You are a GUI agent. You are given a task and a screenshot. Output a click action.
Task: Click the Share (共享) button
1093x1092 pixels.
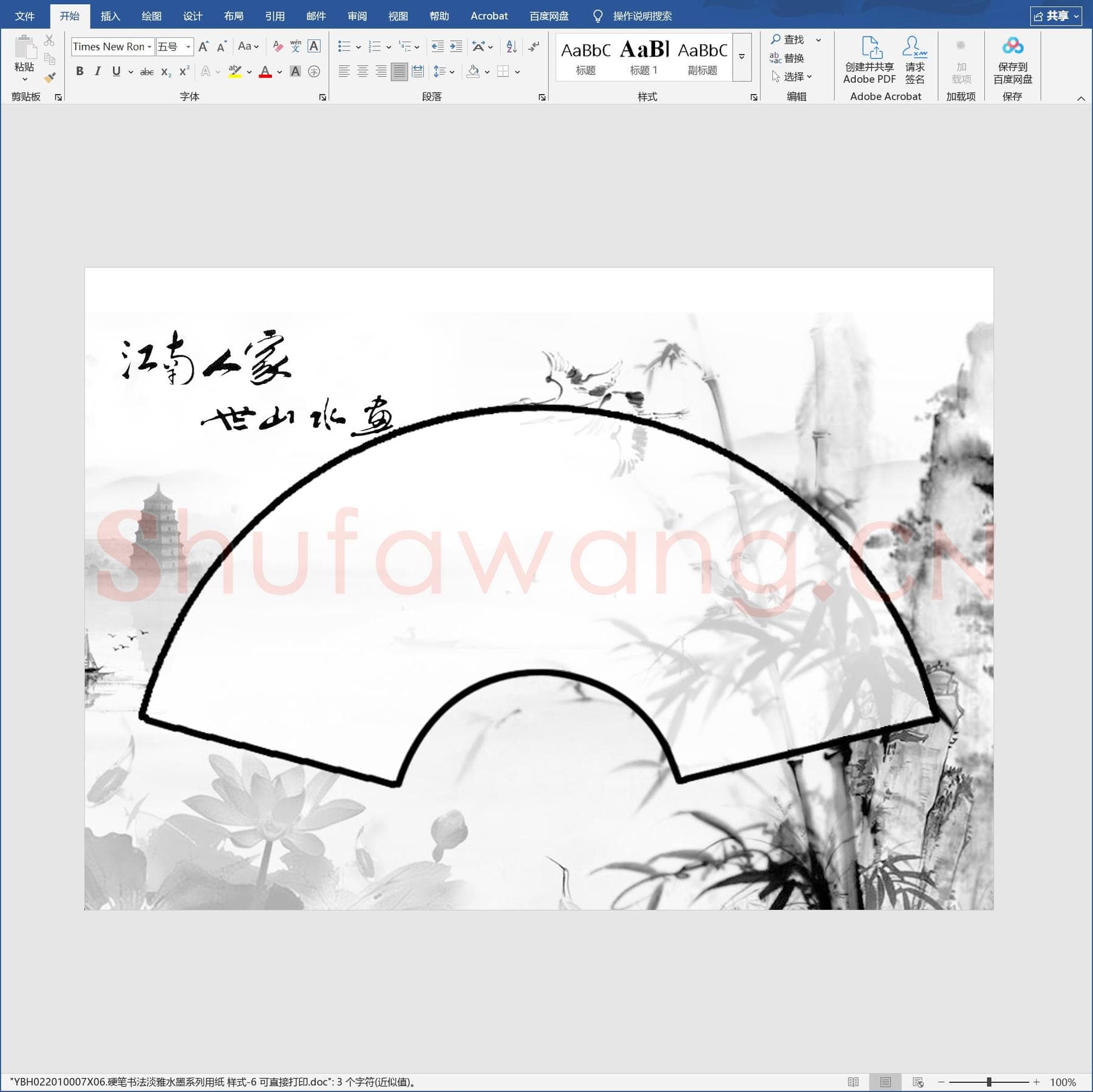coord(1056,16)
